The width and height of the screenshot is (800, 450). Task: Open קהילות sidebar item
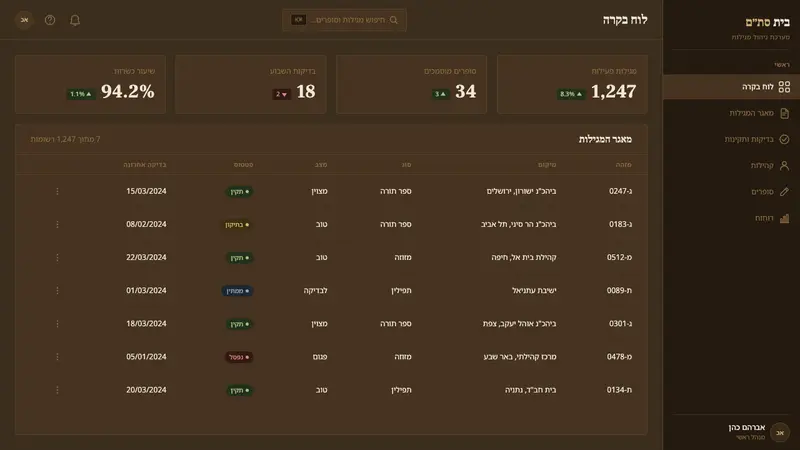pos(731,166)
